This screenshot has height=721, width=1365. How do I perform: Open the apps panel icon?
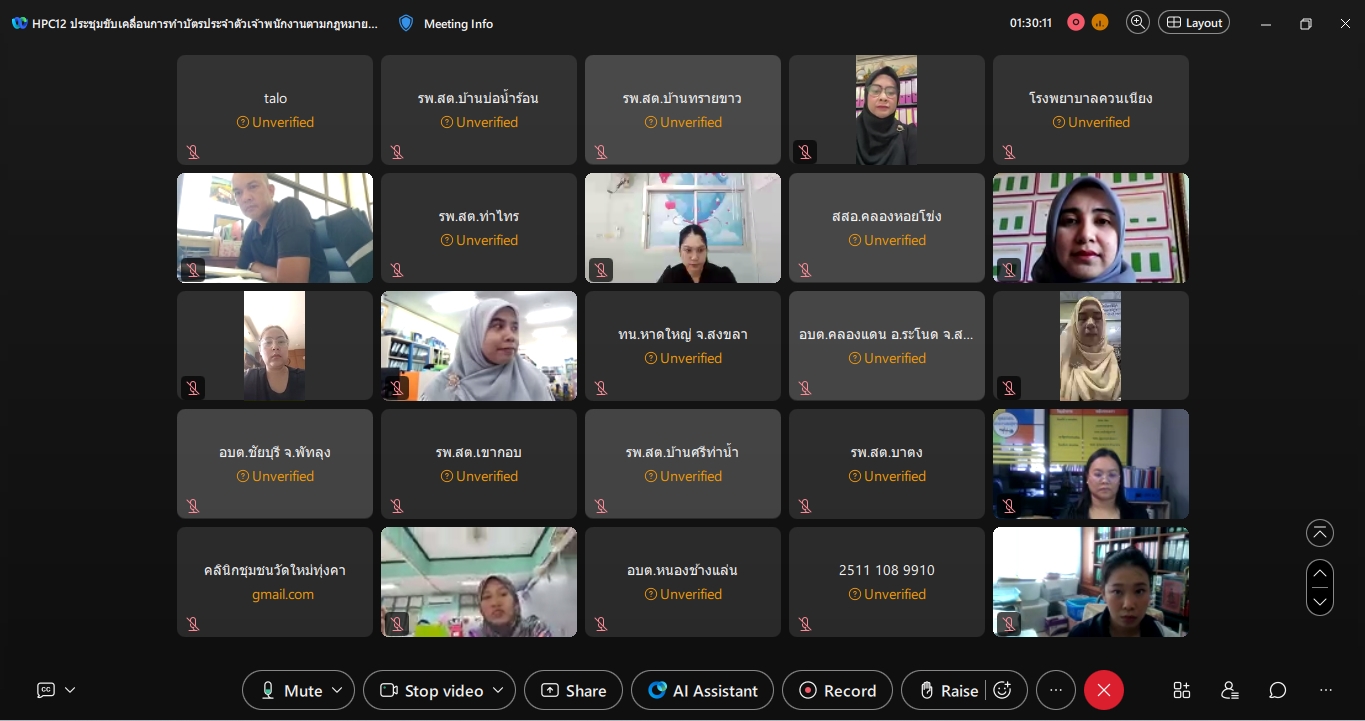point(1182,690)
